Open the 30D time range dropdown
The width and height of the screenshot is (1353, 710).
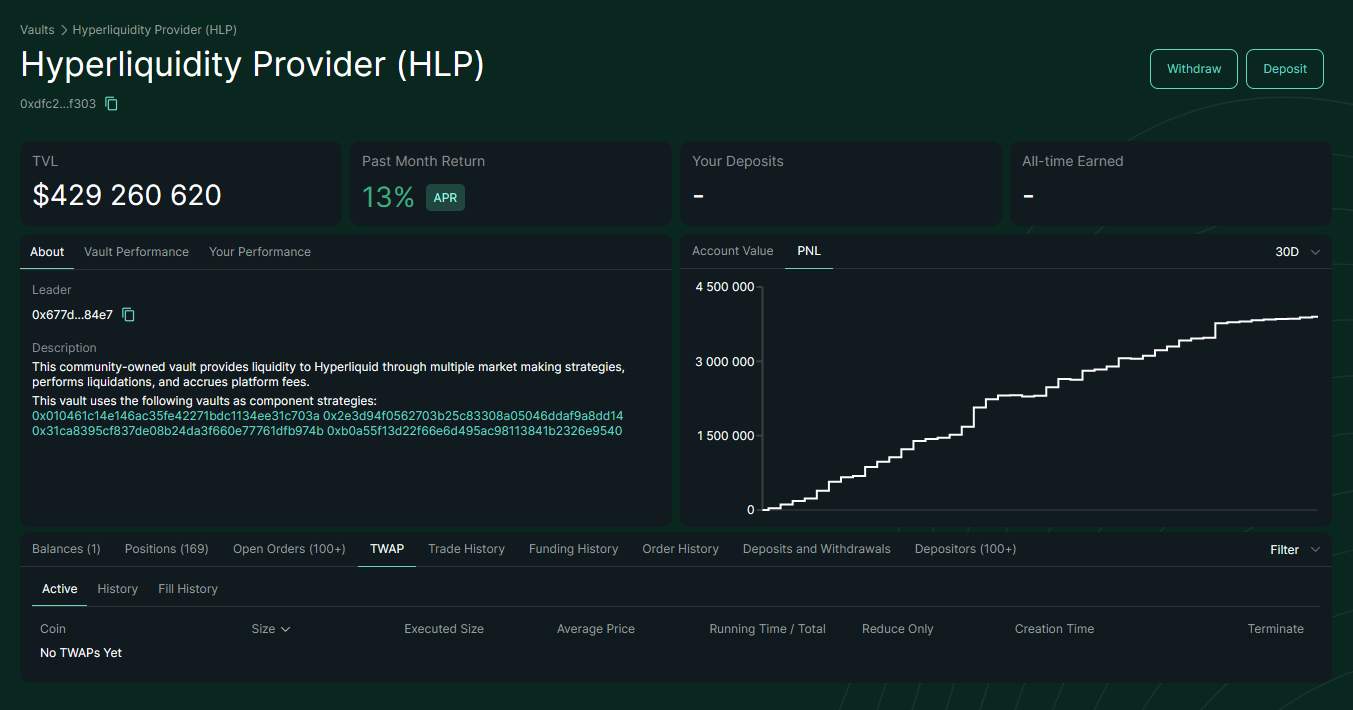[1297, 252]
